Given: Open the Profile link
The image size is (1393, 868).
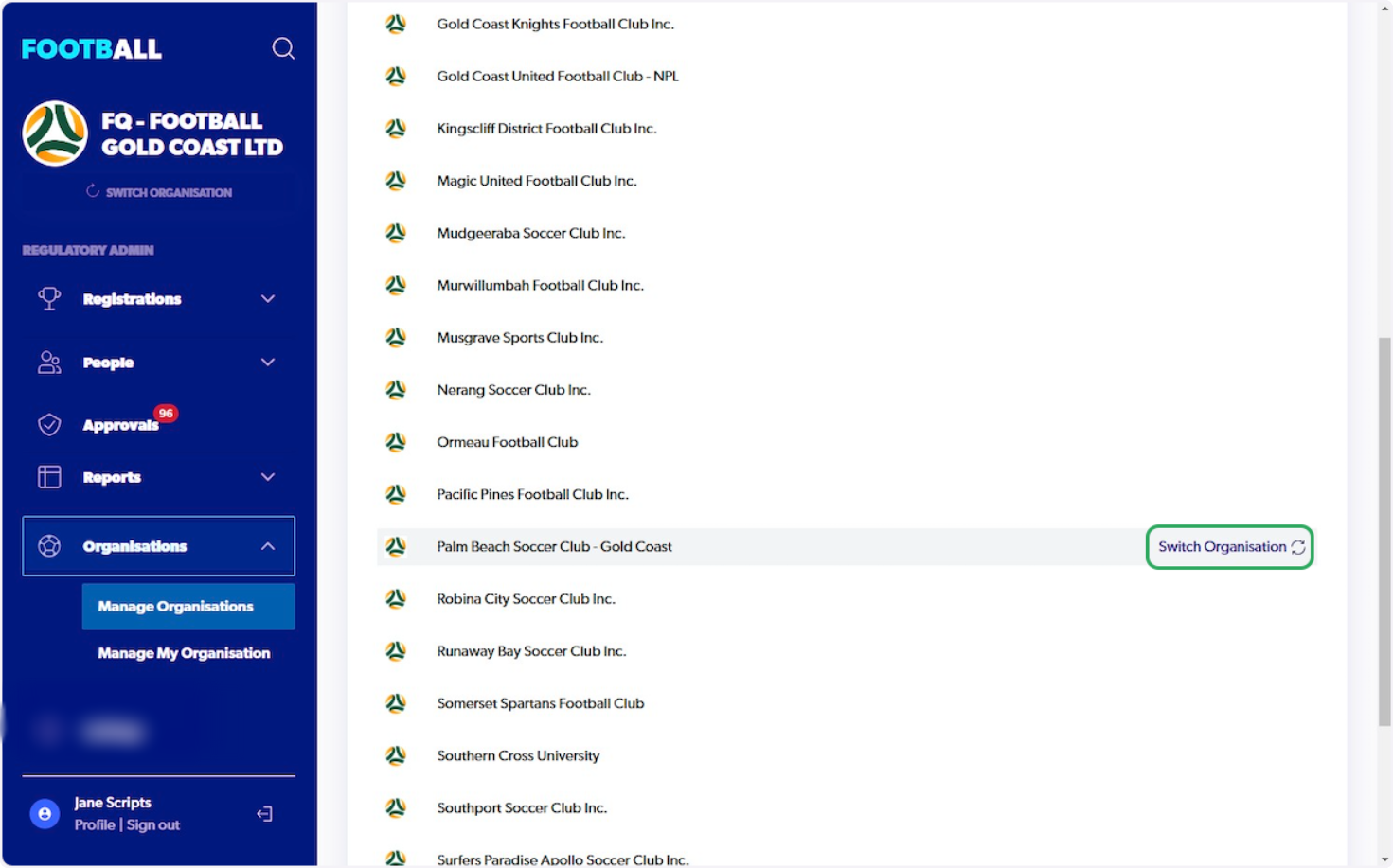Looking at the screenshot, I should 95,825.
